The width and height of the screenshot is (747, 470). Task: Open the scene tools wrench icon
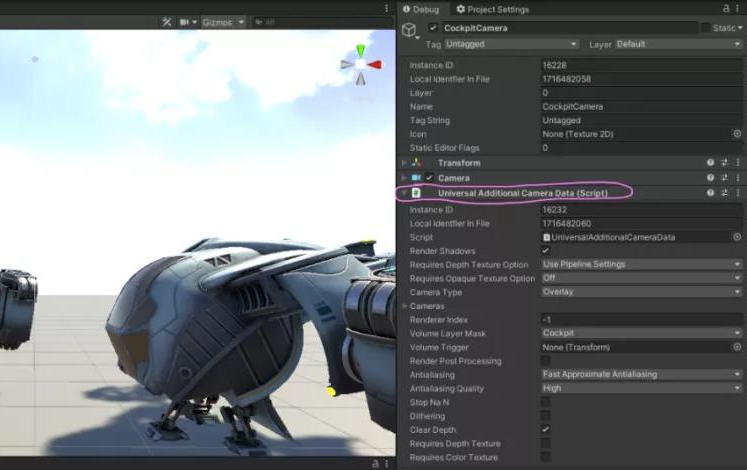(166, 22)
